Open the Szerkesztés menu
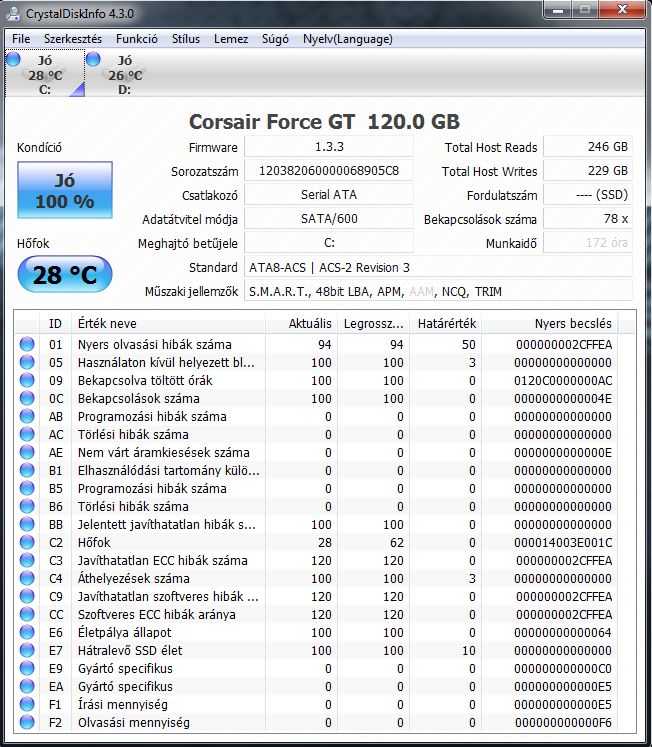Viewport: 652px width, 747px height. 73,39
